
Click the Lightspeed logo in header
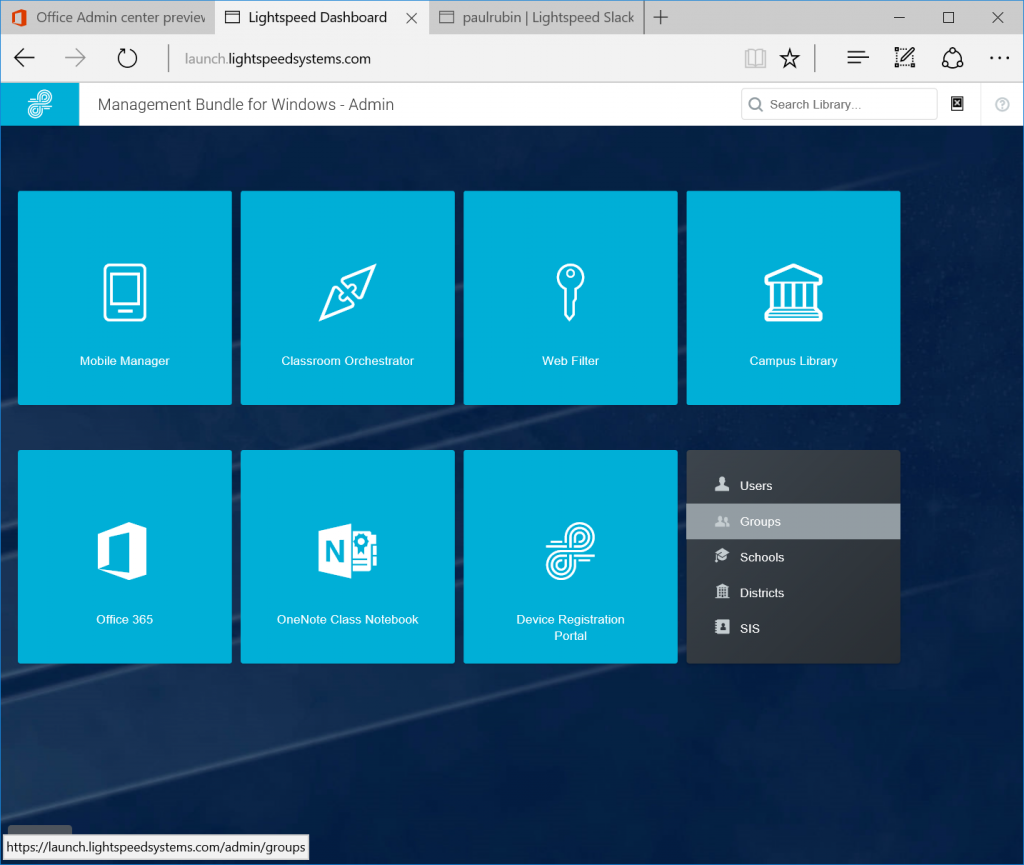coord(40,104)
